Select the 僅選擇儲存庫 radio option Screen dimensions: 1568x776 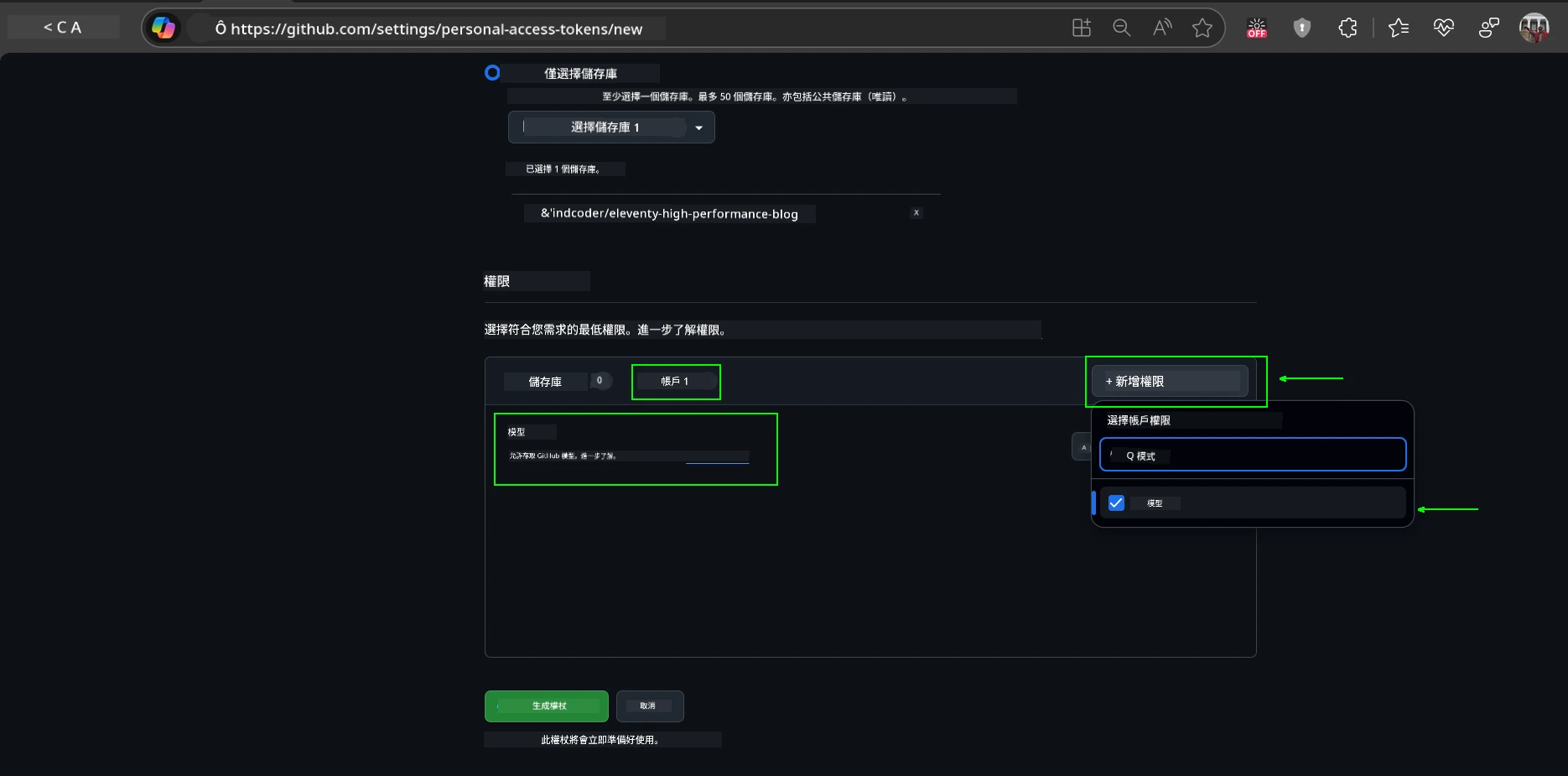[492, 73]
